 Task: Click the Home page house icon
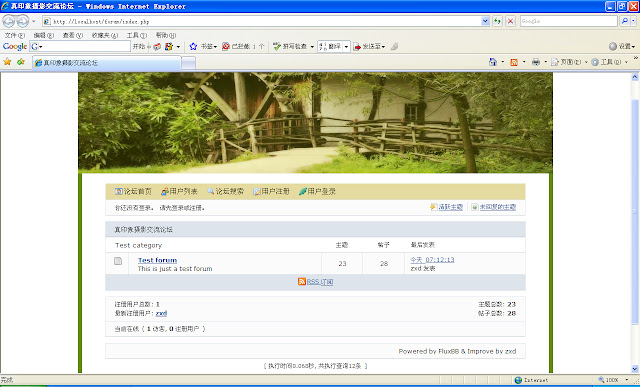point(493,62)
